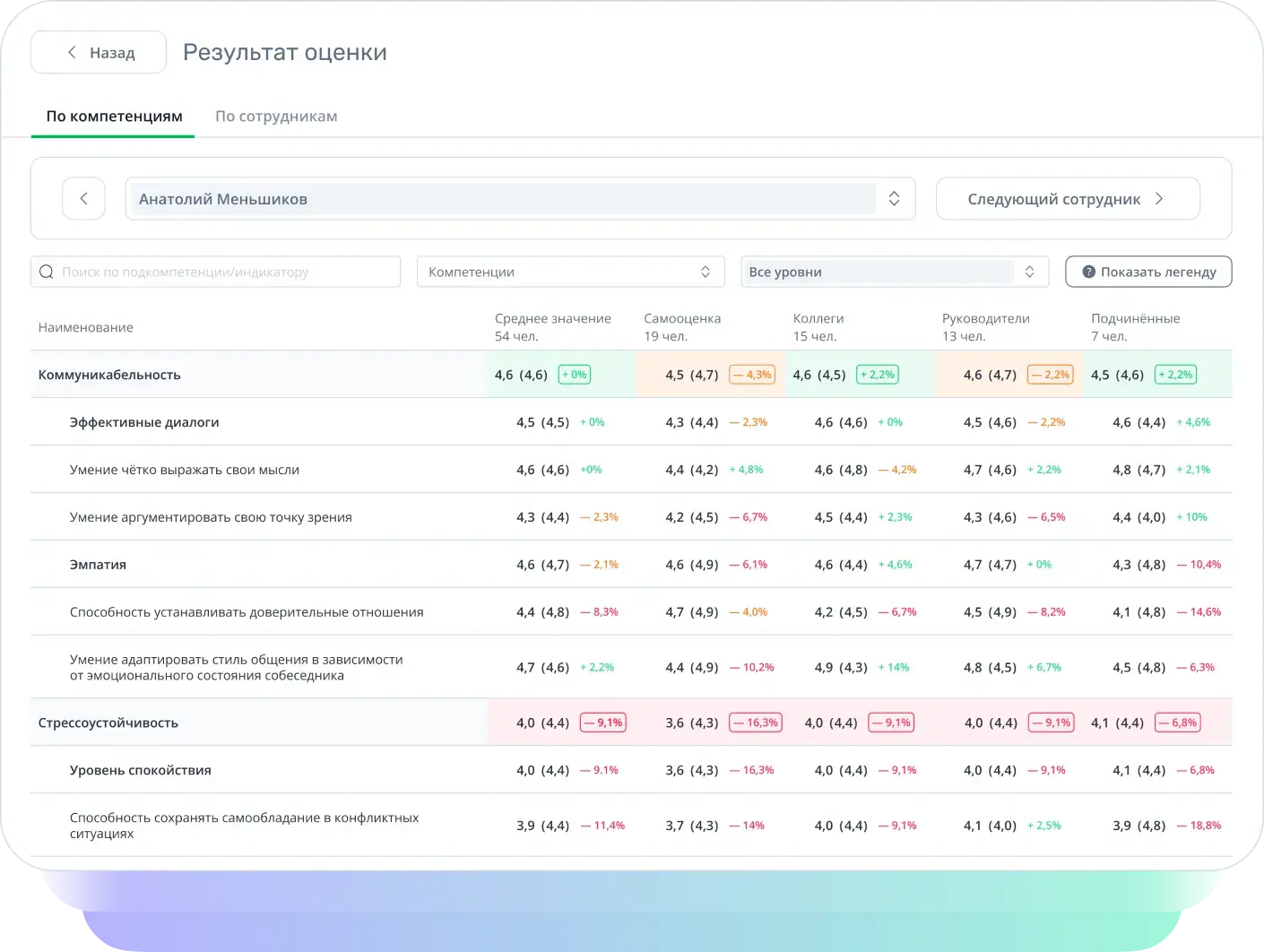Click the Показать легенду button
Image resolution: width=1264 pixels, height=952 pixels.
pos(1148,272)
